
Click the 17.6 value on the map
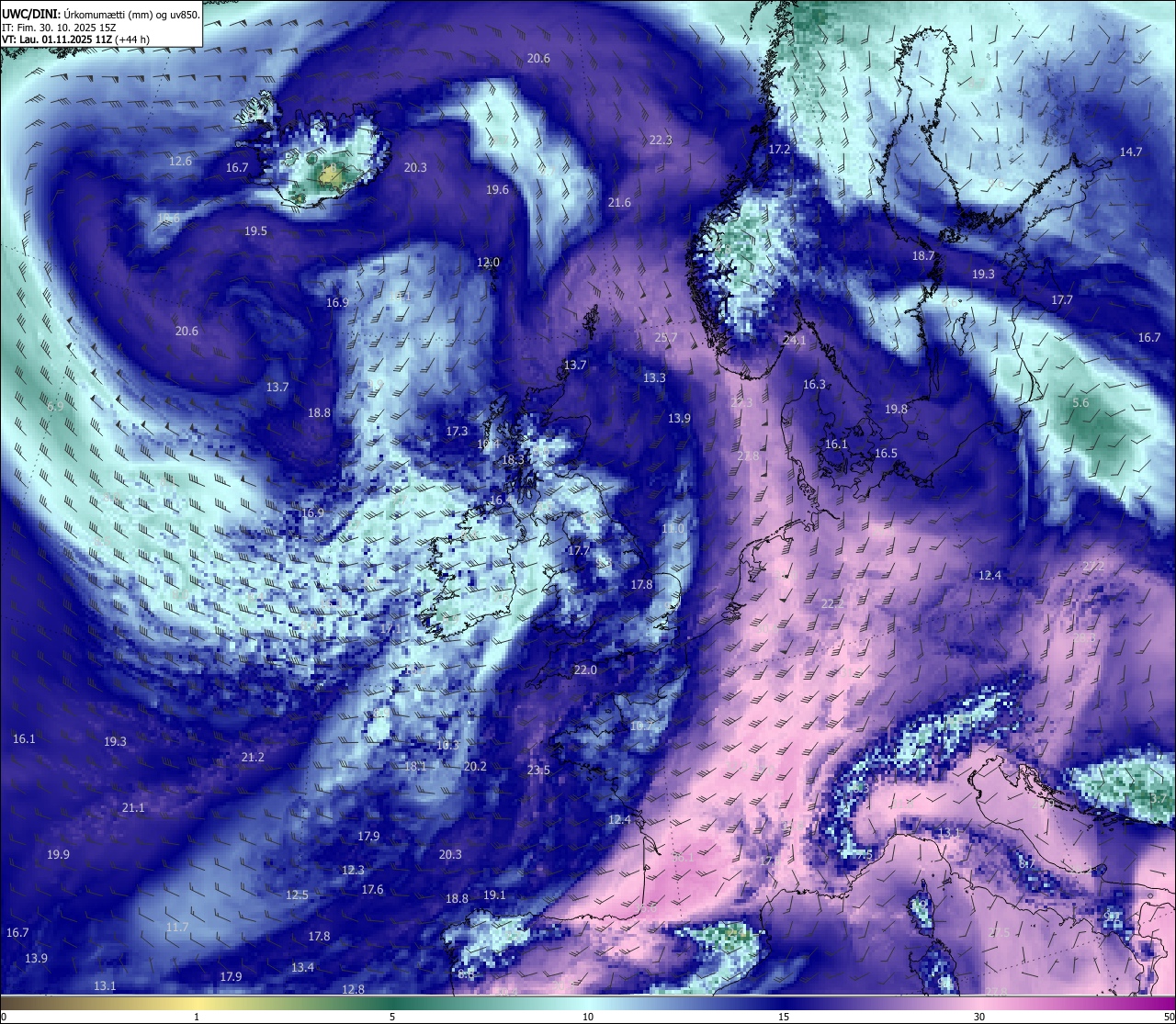coord(372,889)
